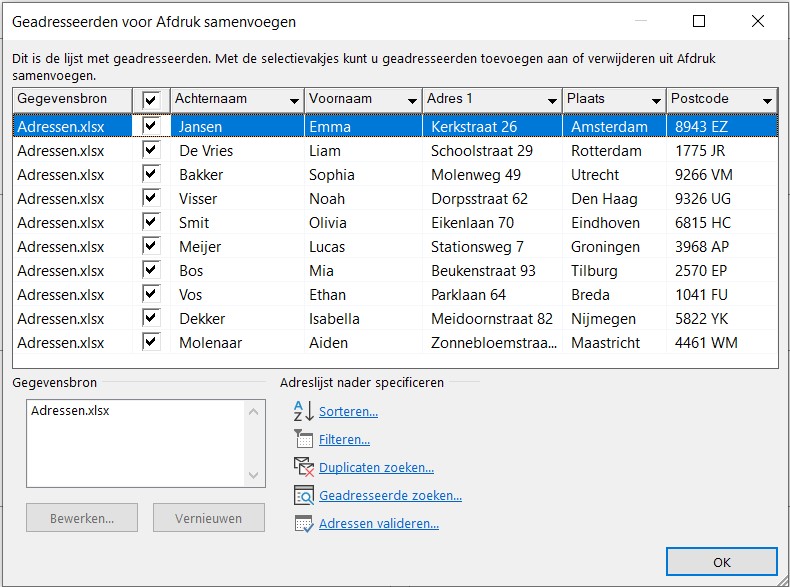Select the Meidoornstraat 82 address cell

[492, 319]
